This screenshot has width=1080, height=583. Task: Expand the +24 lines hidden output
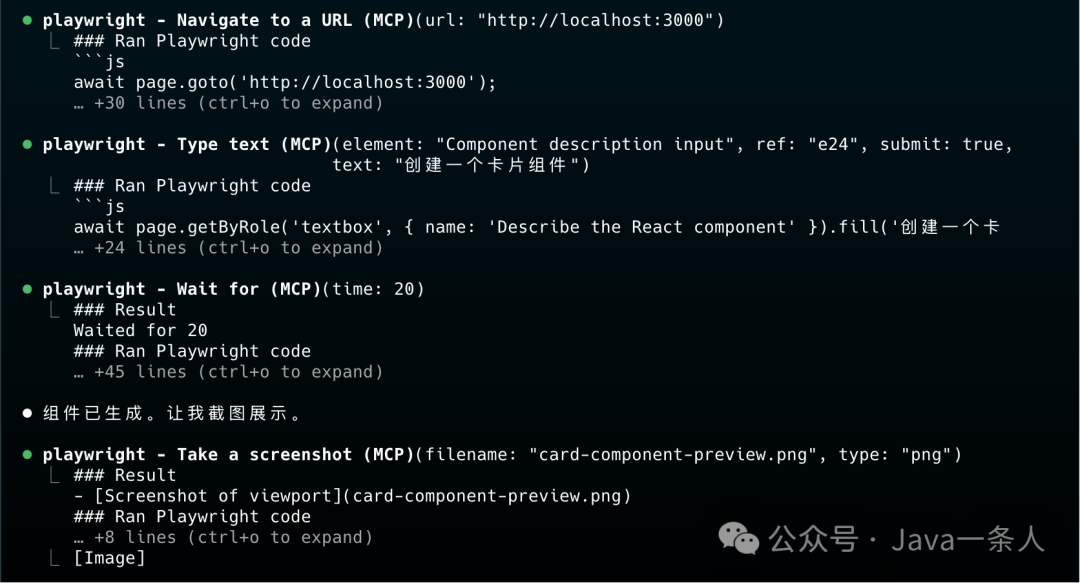click(x=228, y=248)
